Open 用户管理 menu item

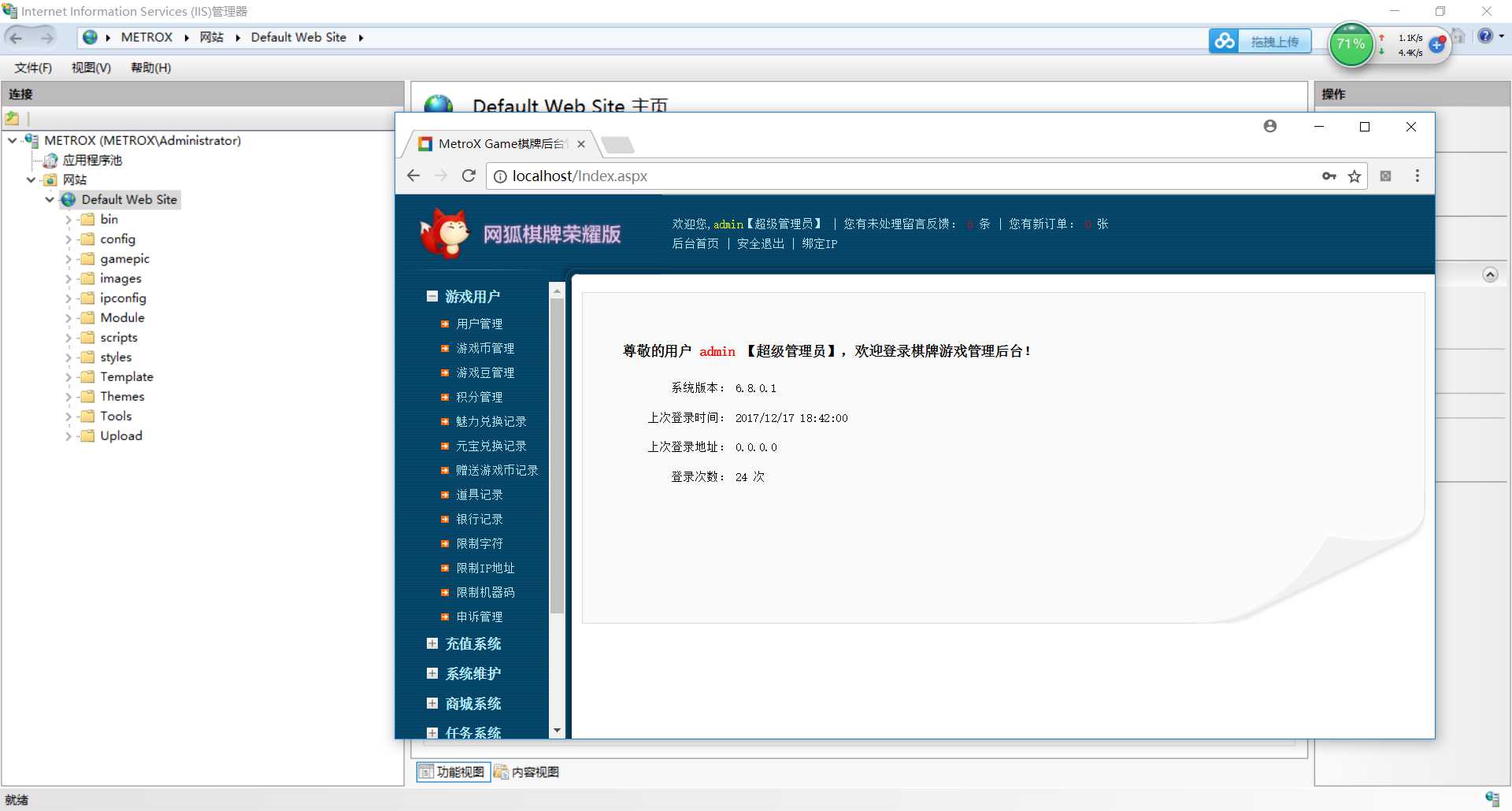tap(480, 324)
